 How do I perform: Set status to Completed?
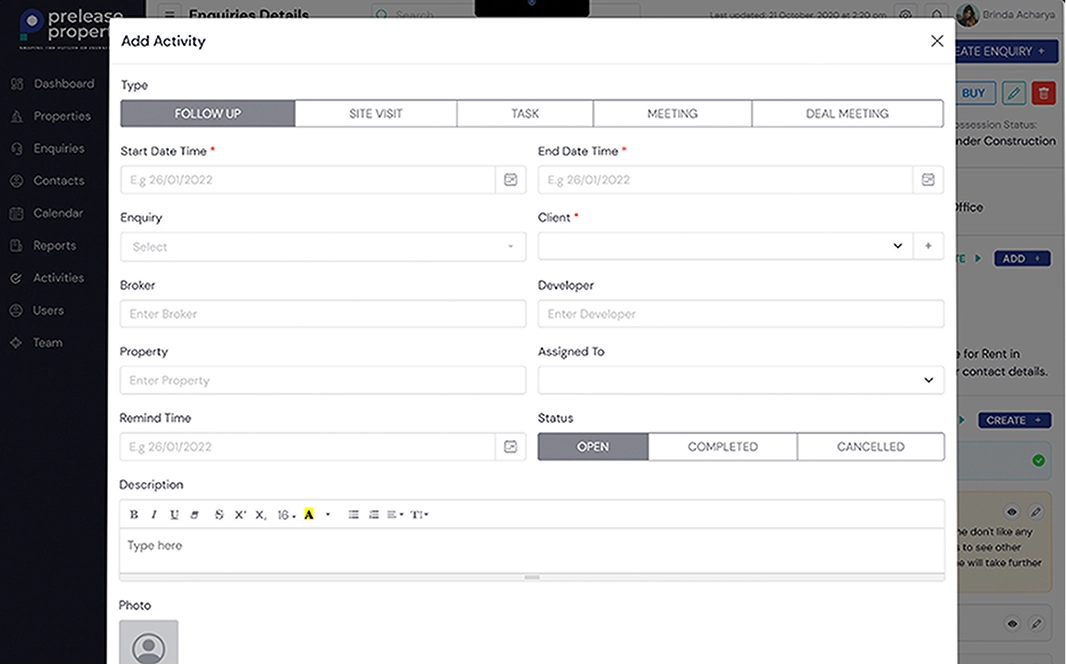click(x=722, y=447)
